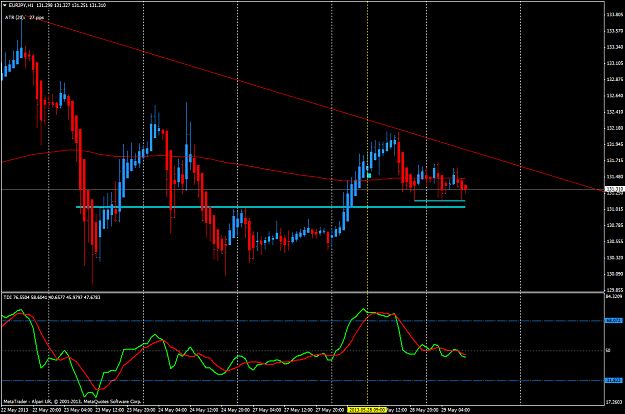The height and width of the screenshot is (414, 625).
Task: Click the 133.805 price scale value
Action: pos(614,15)
